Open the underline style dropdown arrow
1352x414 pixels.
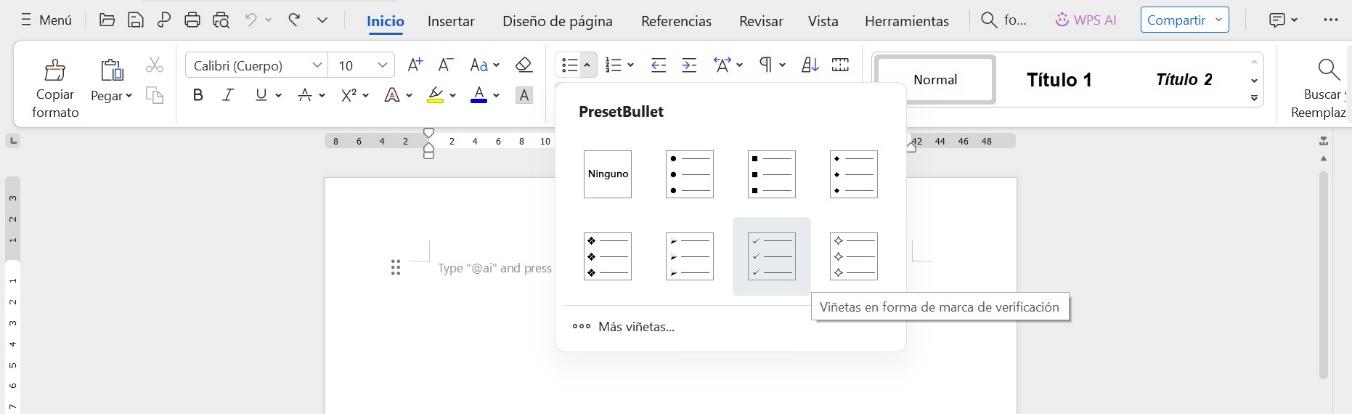278,96
